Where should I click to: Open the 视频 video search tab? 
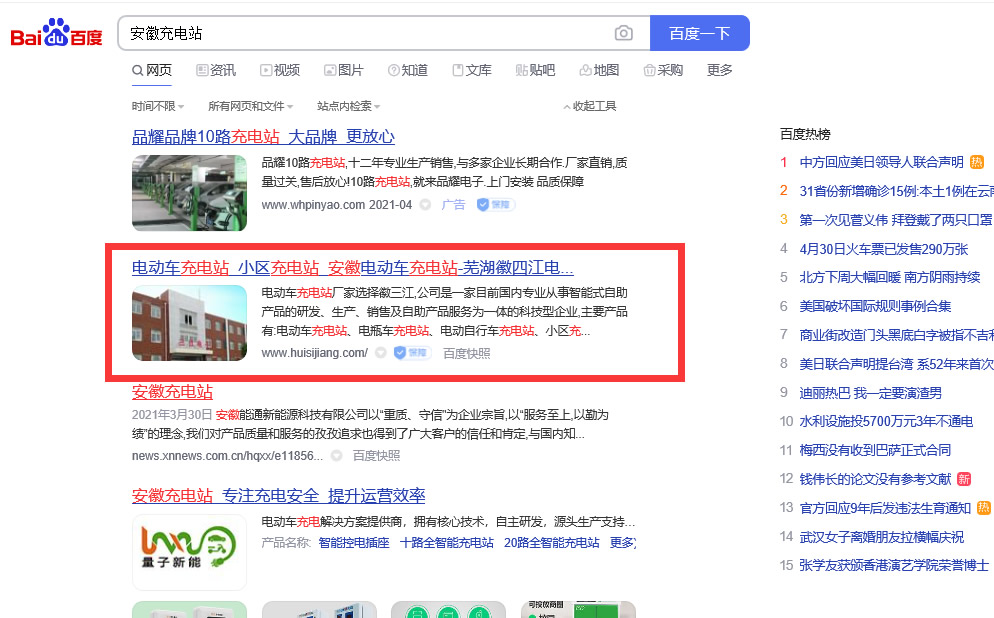[x=280, y=70]
